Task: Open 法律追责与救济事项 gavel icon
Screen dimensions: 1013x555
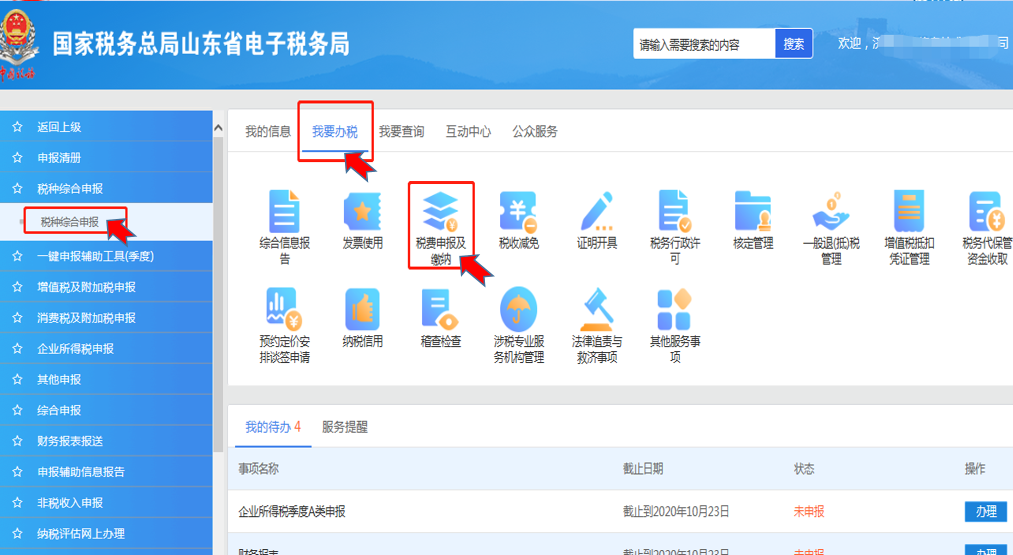Action: (596, 309)
